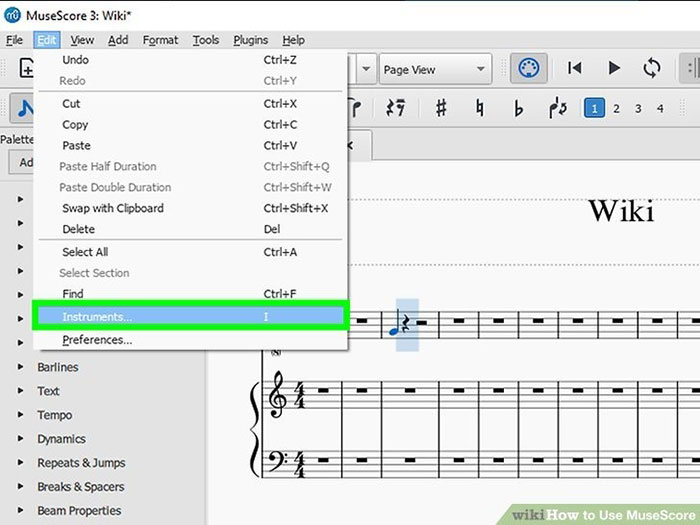This screenshot has height=525, width=700.
Task: Click the flip direction icon
Action: [x=557, y=108]
